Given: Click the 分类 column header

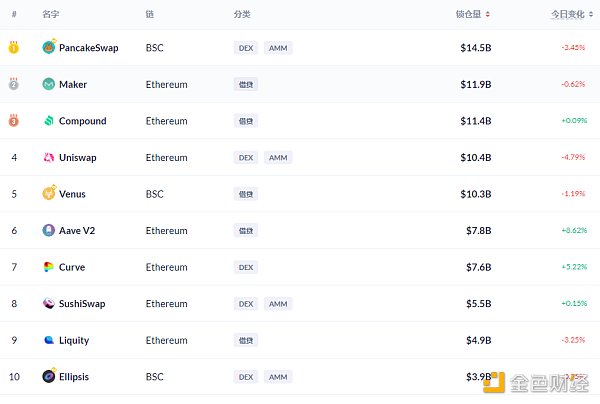Looking at the screenshot, I should 242,15.
